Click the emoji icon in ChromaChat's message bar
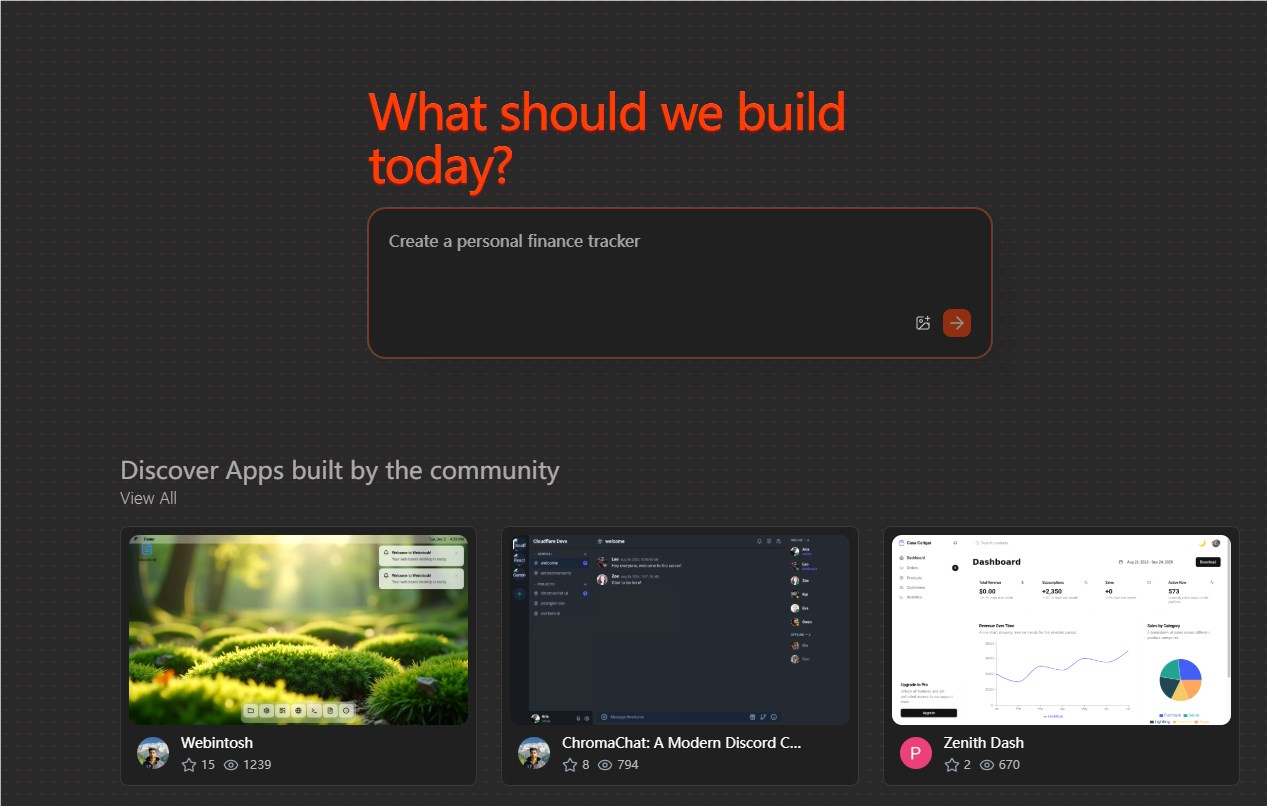This screenshot has height=806, width=1267. tap(773, 718)
